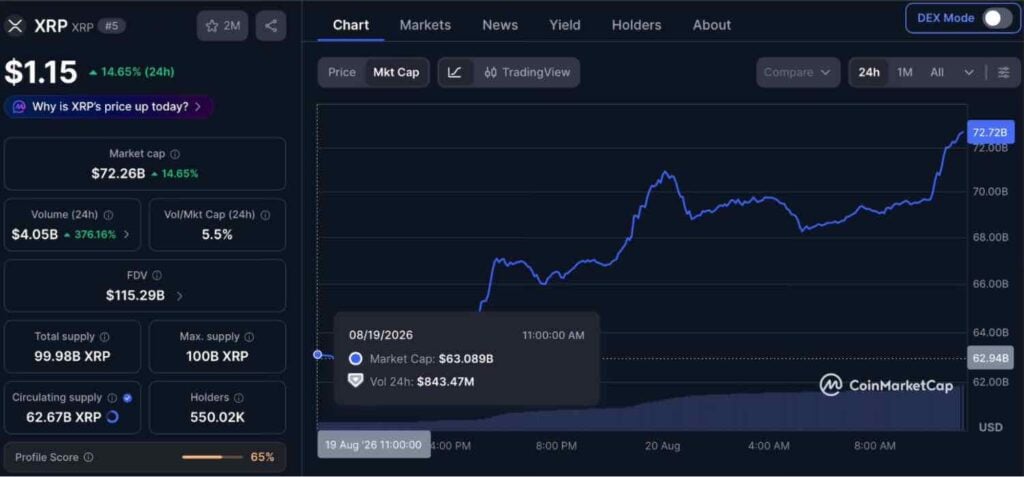
Task: Click the $1.15 price
Action: click(41, 72)
